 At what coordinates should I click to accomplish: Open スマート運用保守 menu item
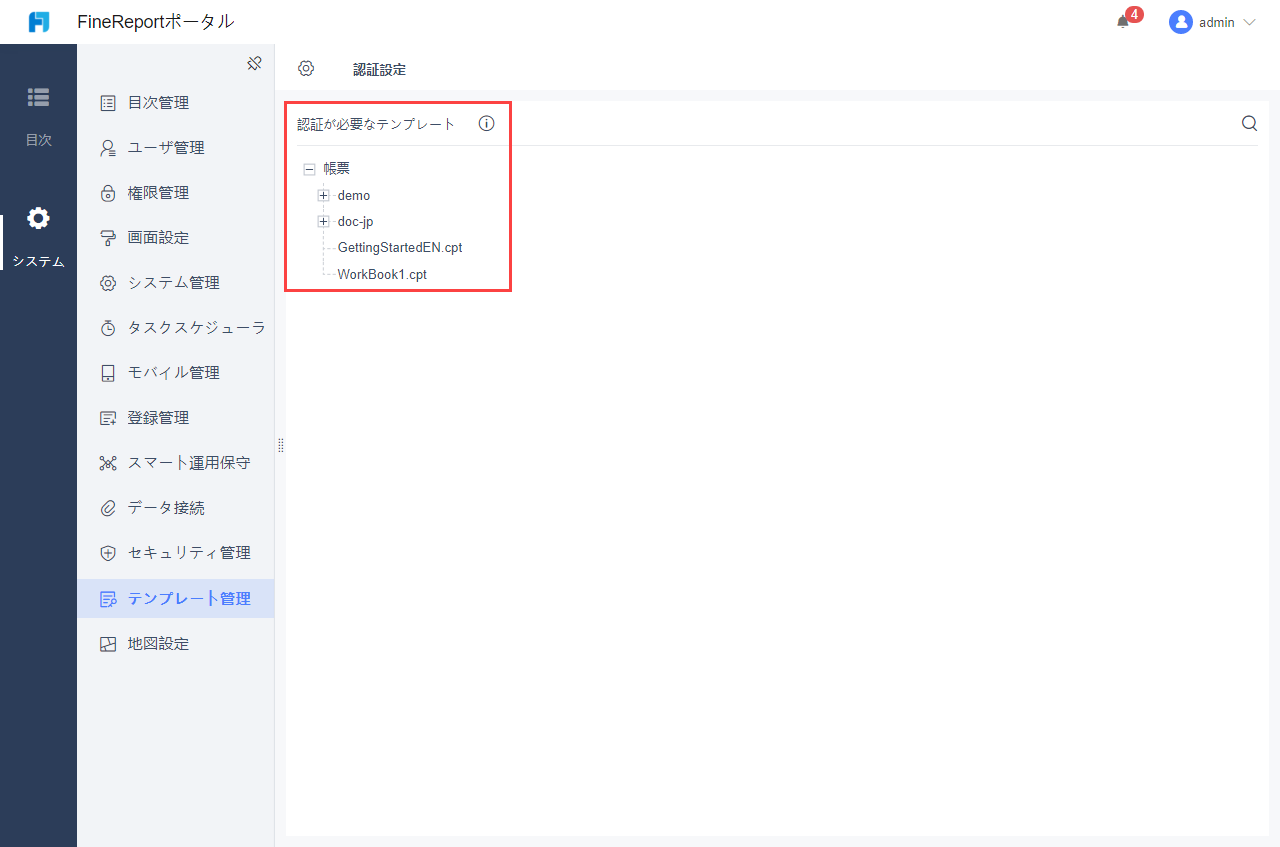tap(175, 463)
